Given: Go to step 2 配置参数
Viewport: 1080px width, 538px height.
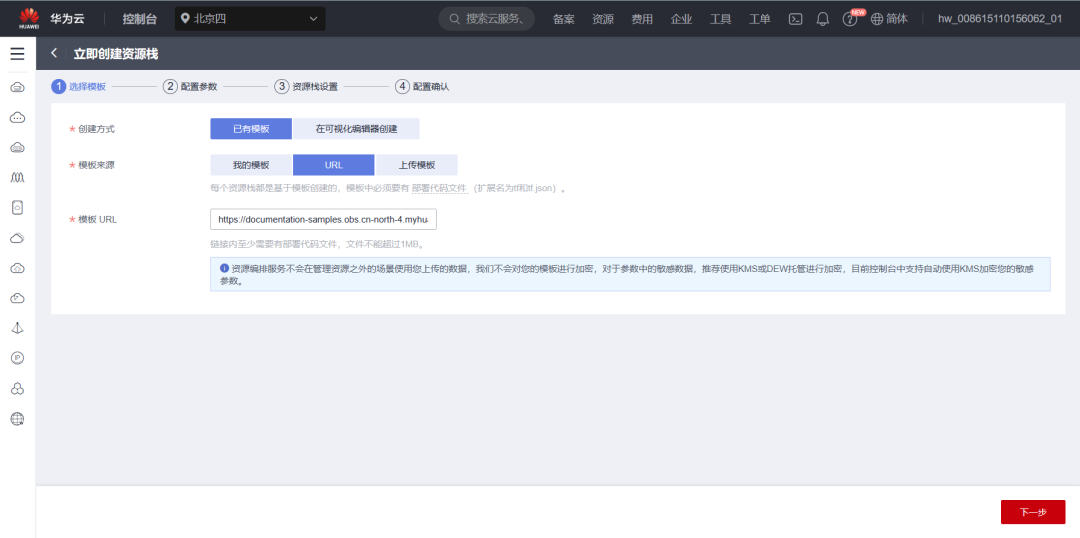Looking at the screenshot, I should pos(190,87).
